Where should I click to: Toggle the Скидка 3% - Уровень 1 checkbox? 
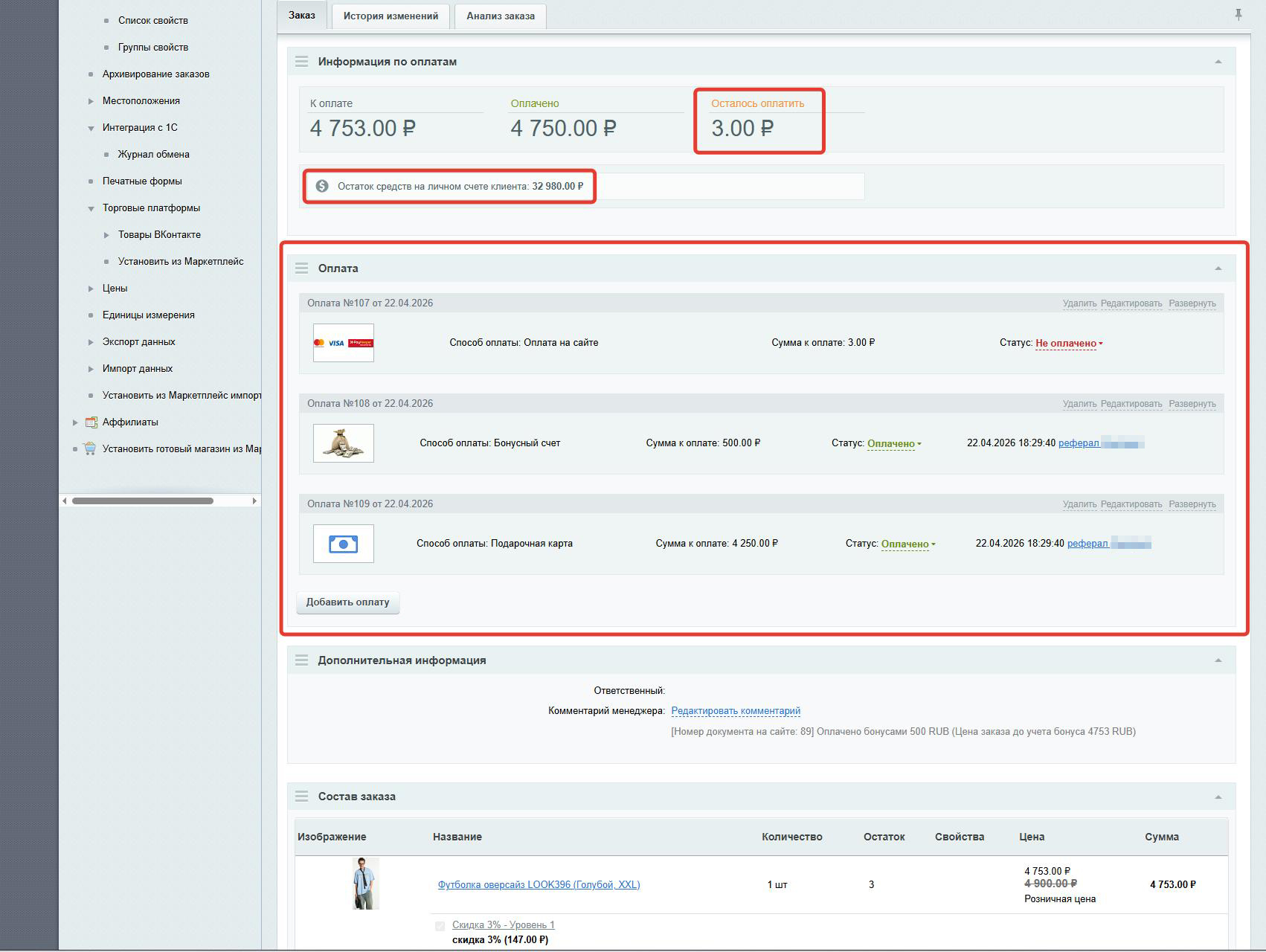pos(440,926)
